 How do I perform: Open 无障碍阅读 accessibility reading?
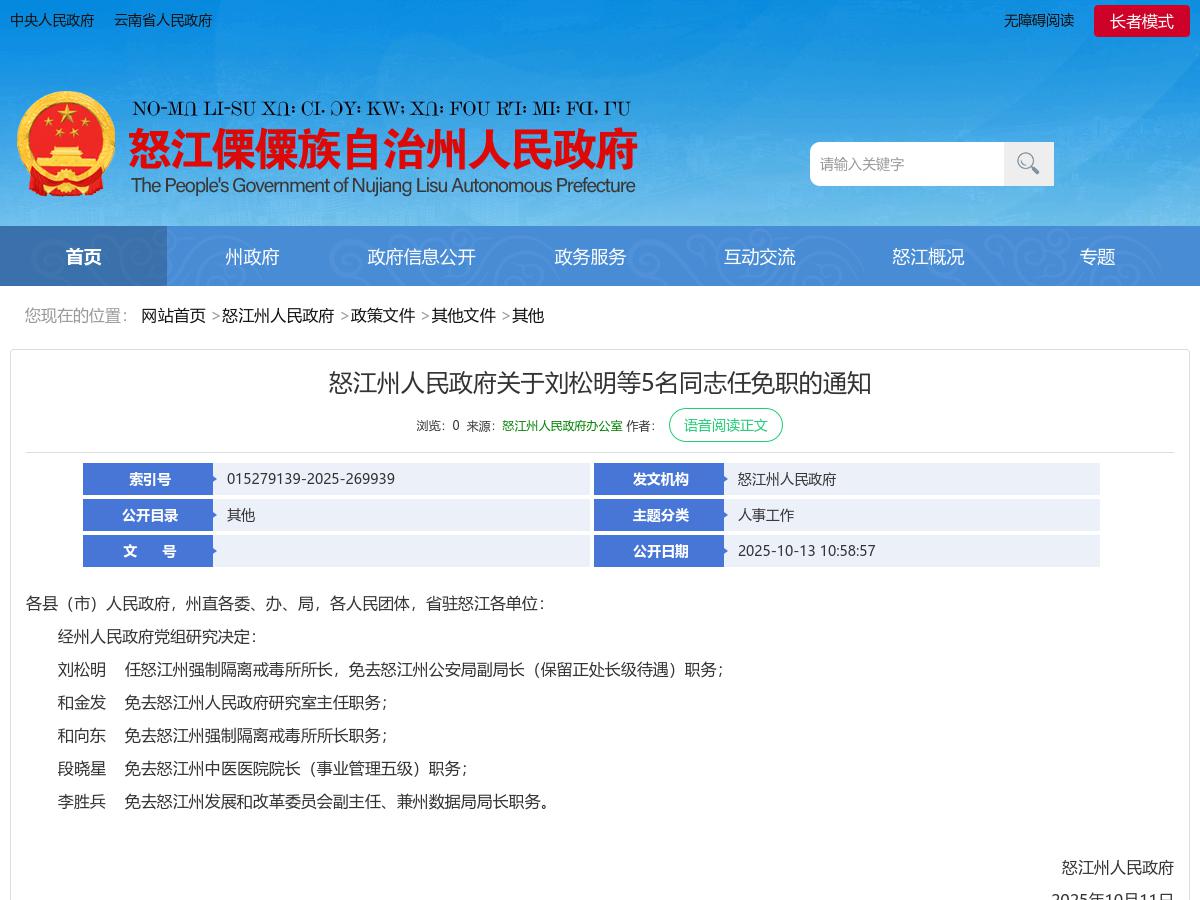click(x=1039, y=20)
